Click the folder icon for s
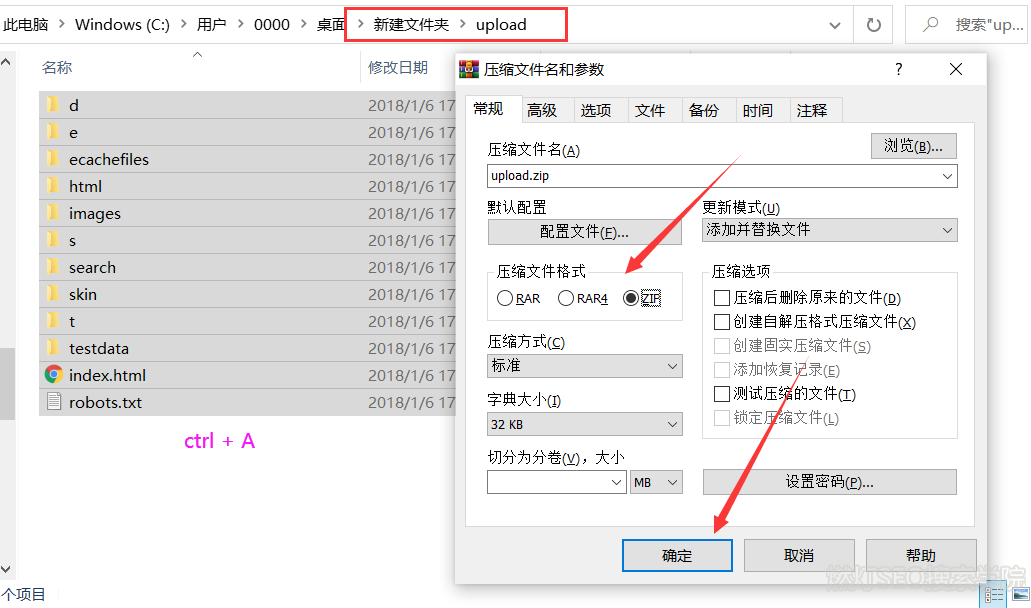The height and width of the screenshot is (608, 1031). tap(53, 239)
